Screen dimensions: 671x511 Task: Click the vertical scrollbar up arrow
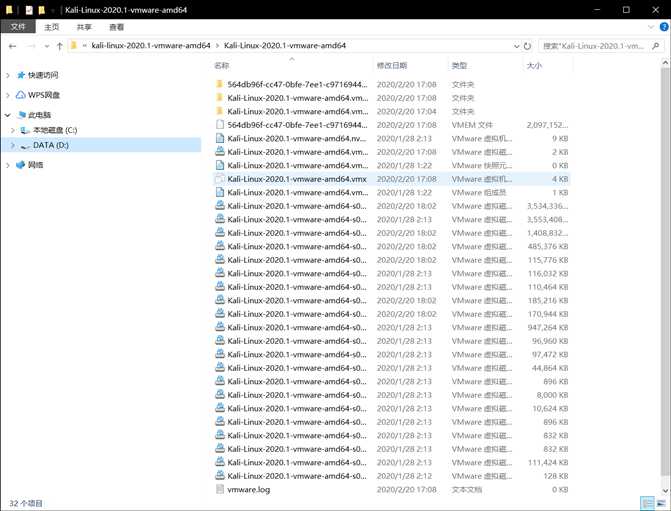[x=665, y=63]
